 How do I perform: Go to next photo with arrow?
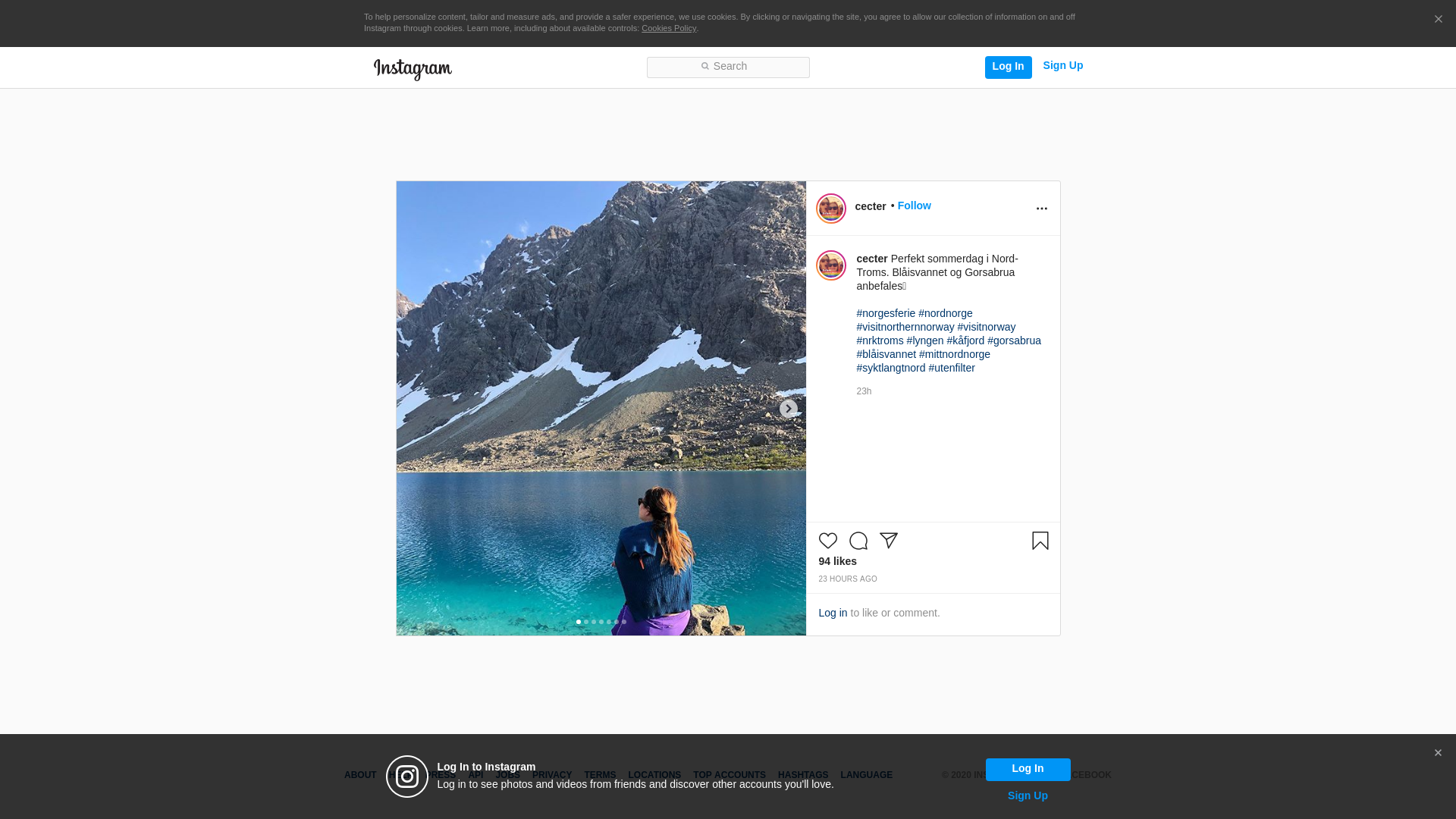(x=788, y=409)
